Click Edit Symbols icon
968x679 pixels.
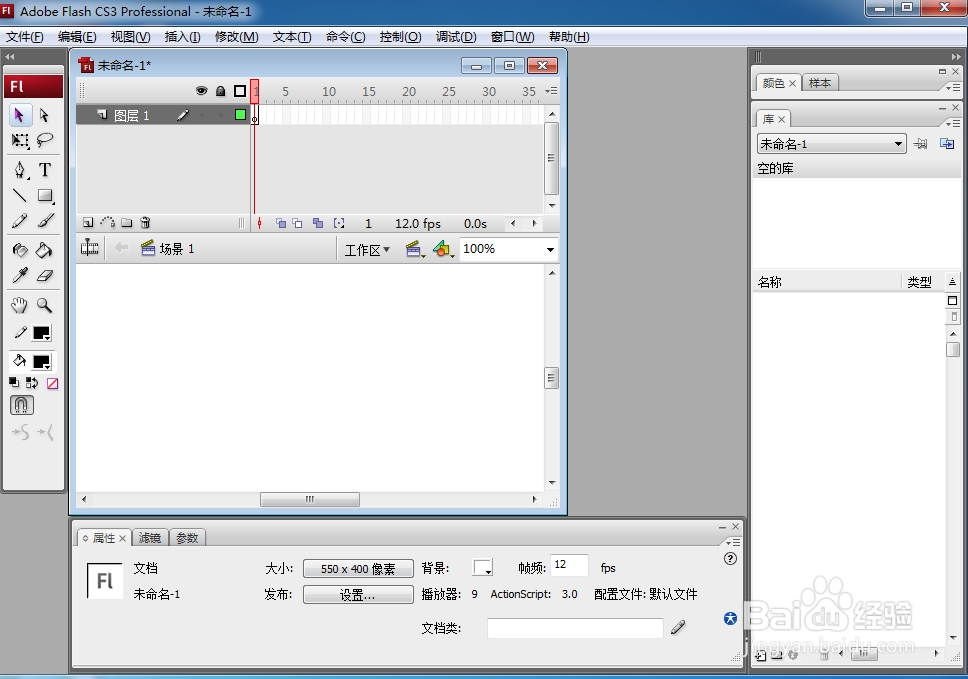443,249
